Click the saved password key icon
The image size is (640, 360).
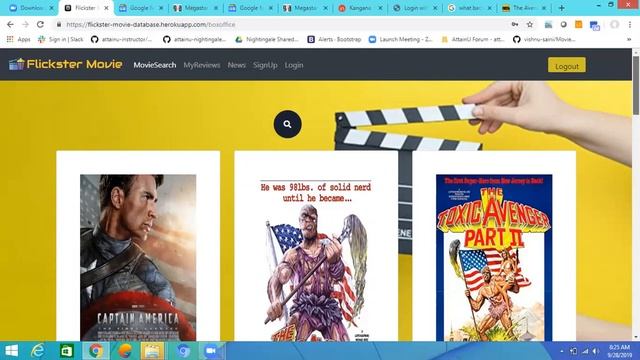(x=515, y=24)
